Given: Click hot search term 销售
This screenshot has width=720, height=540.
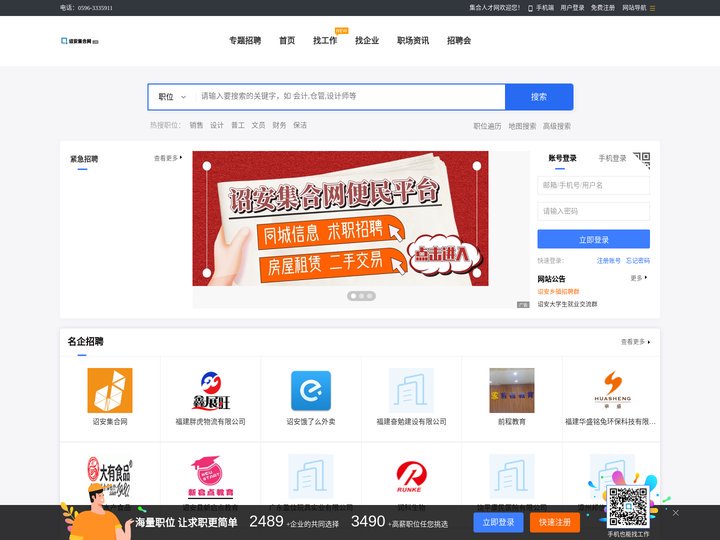Looking at the screenshot, I should click(x=196, y=125).
